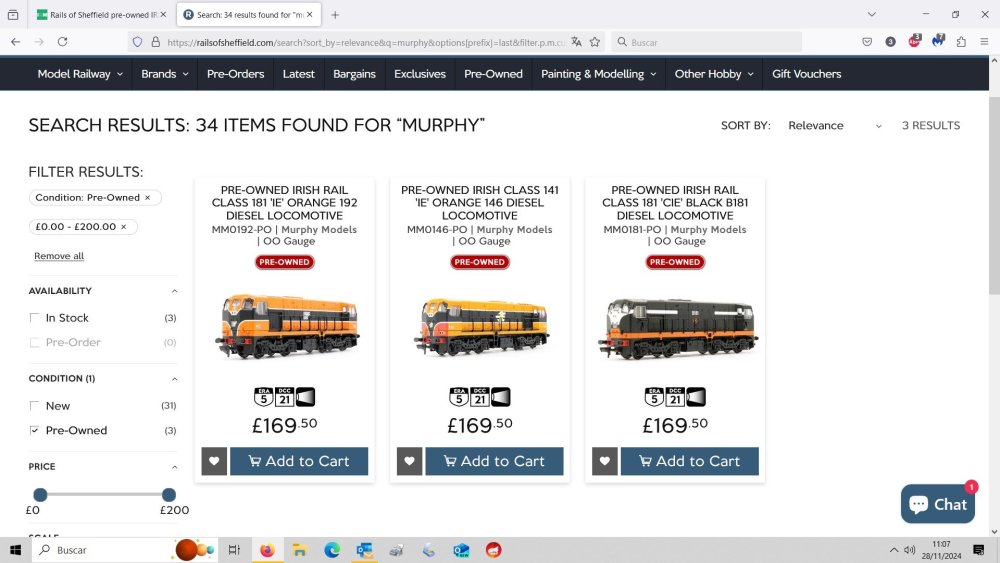
Task: Open Firefox from the taskbar
Action: coord(267,550)
